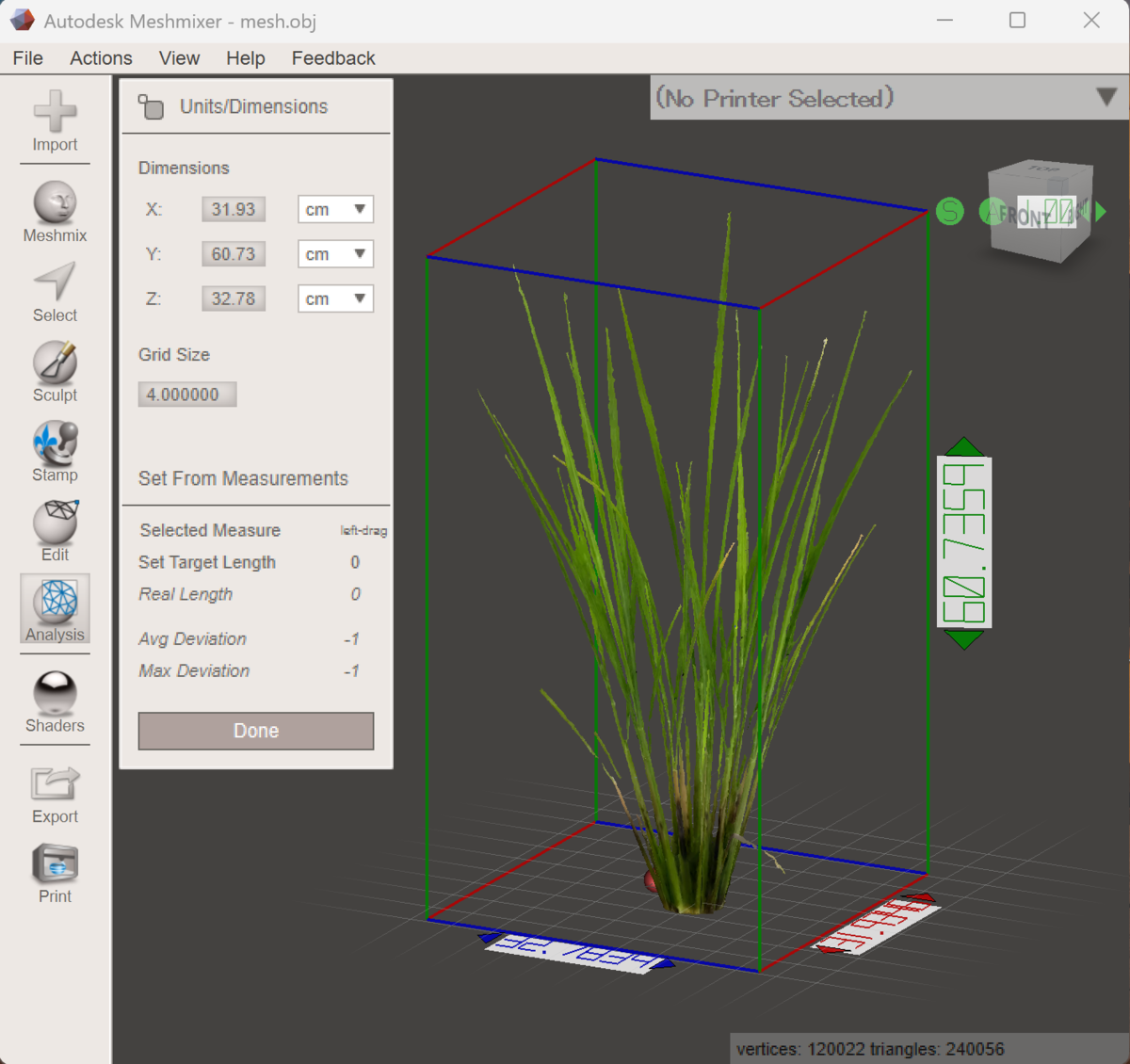Click the Export icon
The height and width of the screenshot is (1064, 1130).
[x=55, y=795]
